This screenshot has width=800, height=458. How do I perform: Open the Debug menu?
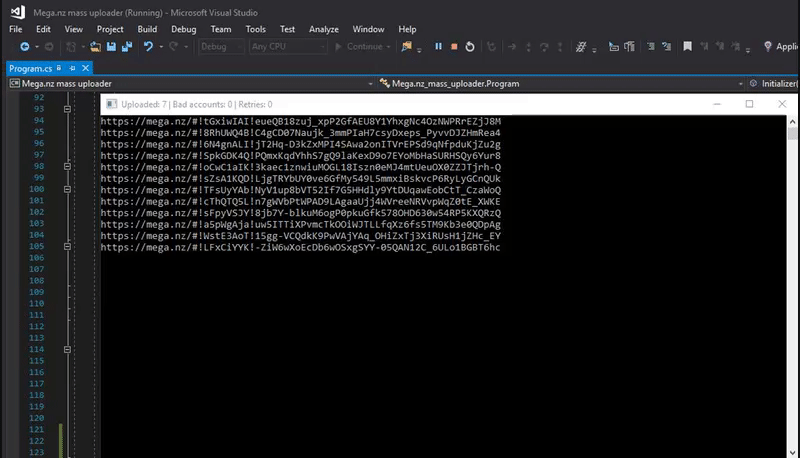(184, 29)
